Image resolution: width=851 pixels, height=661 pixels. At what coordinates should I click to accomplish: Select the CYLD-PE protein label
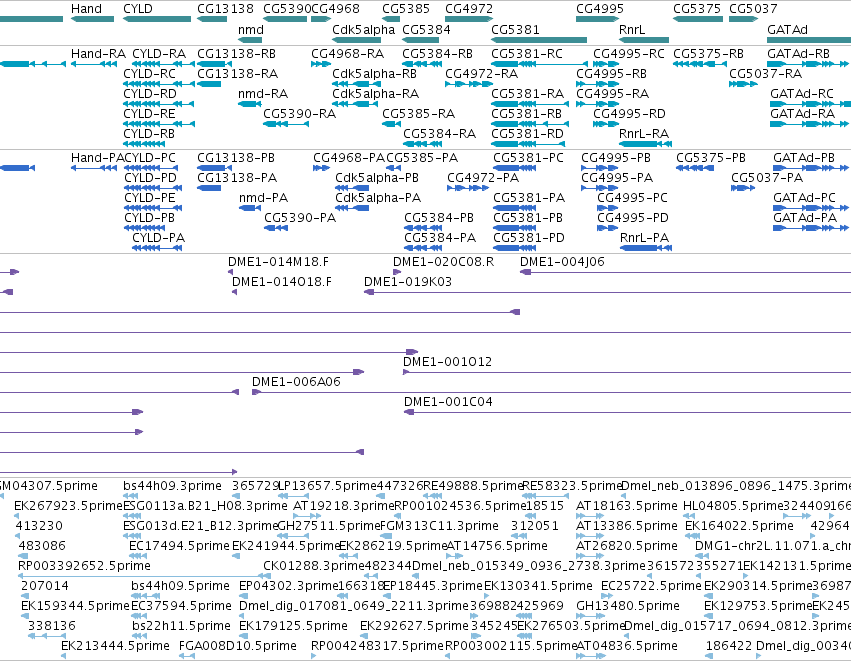pos(150,198)
